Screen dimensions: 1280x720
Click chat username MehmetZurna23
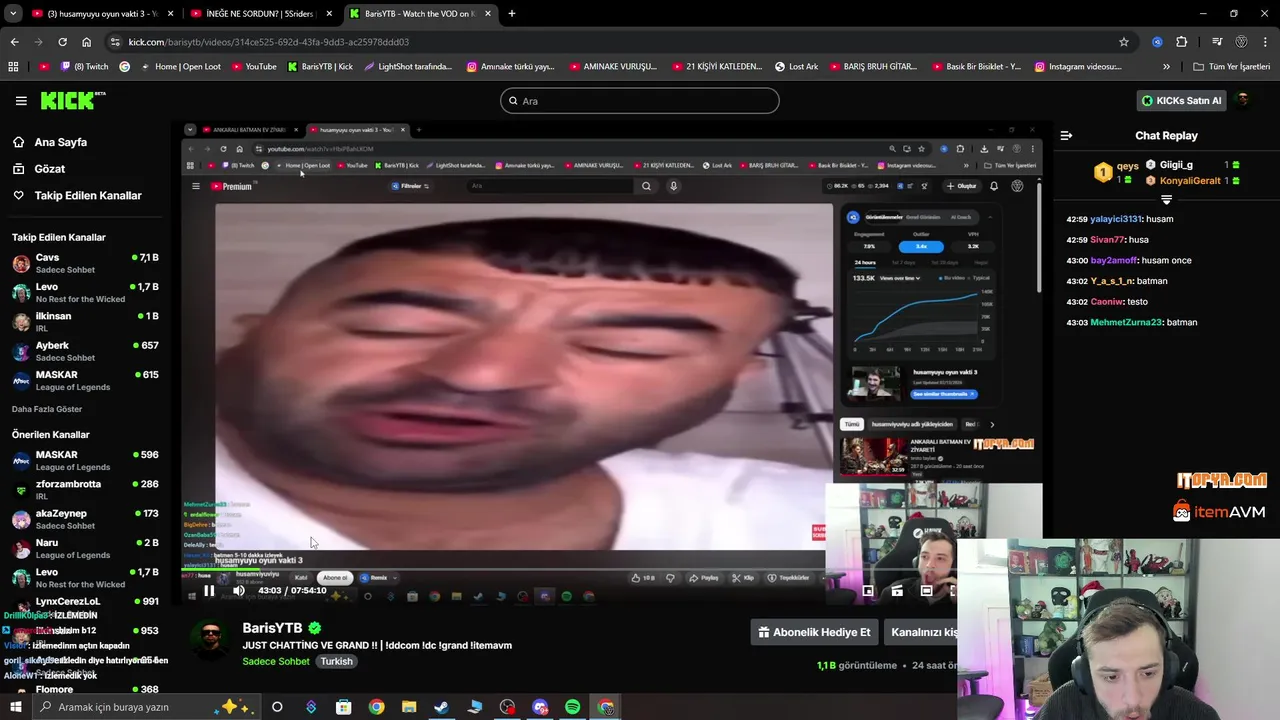(1126, 323)
